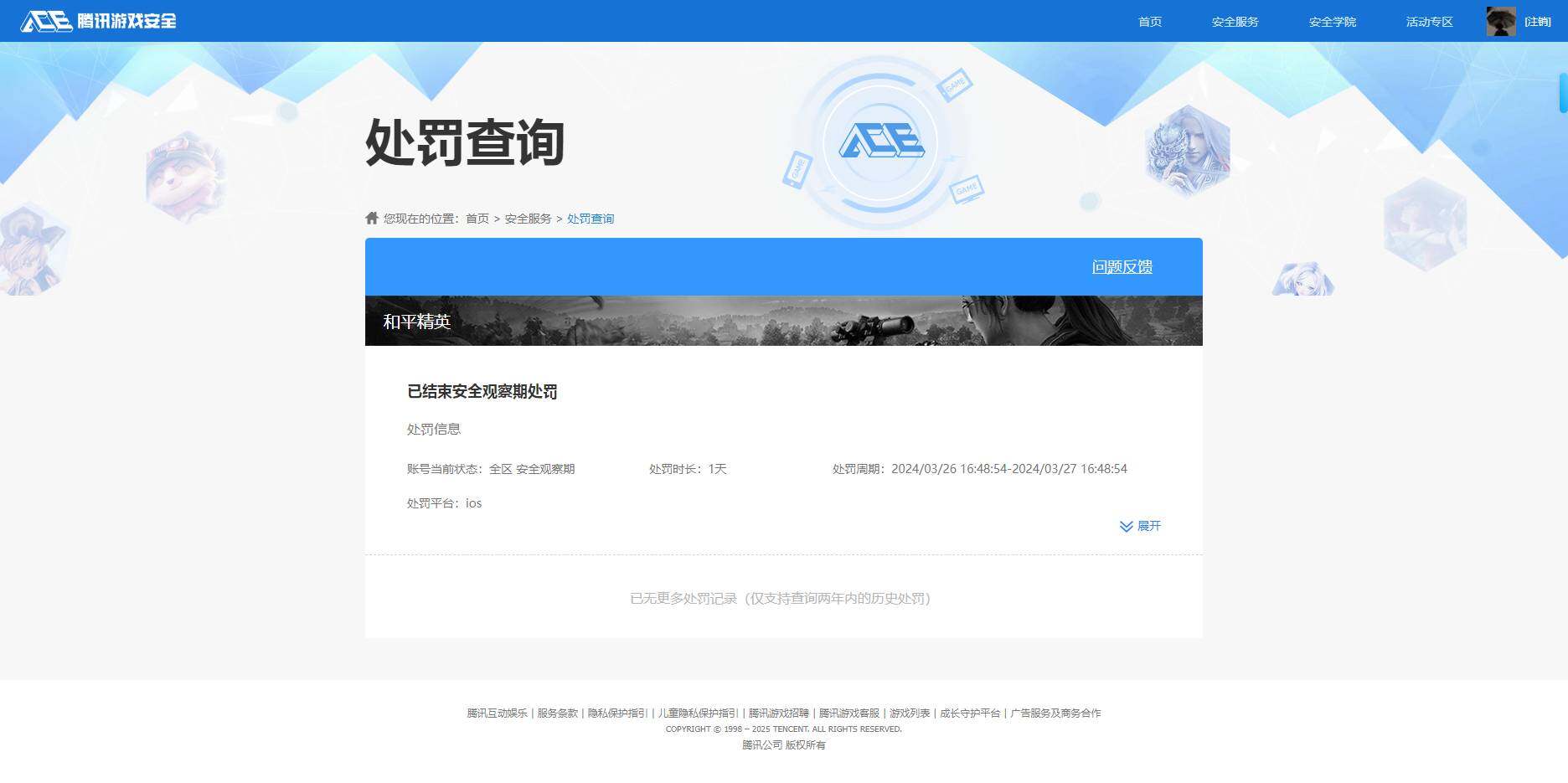Click the [注销] logout link

pos(1538,22)
